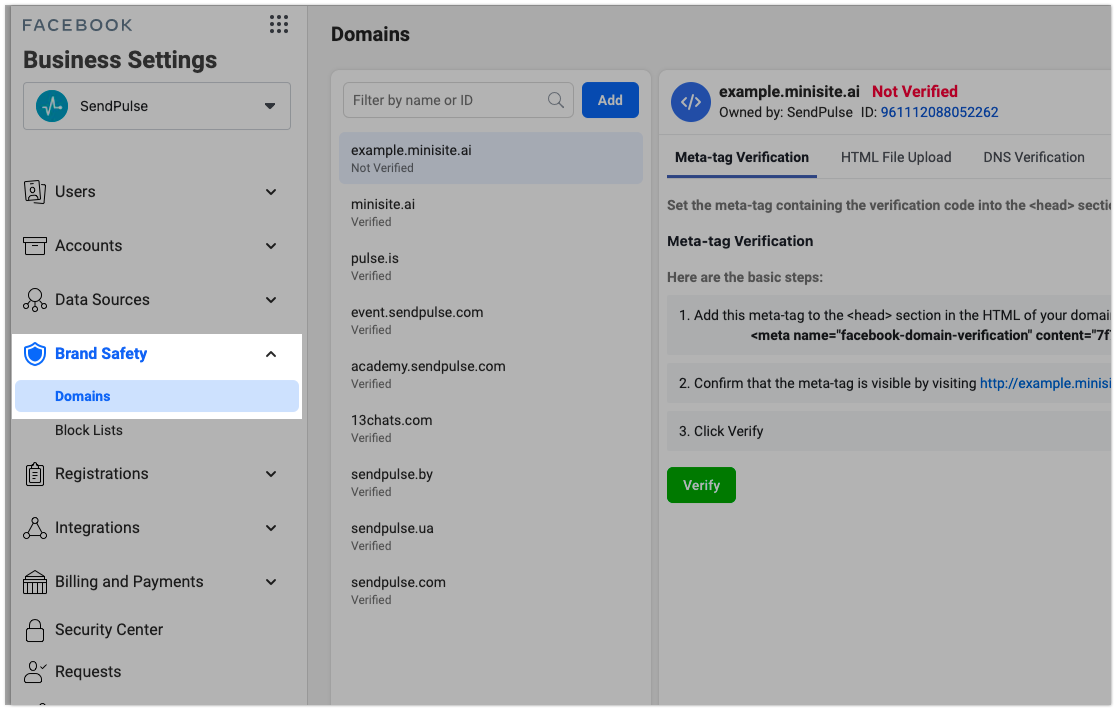
Task: Click the Brand Safety shield icon
Action: click(35, 354)
